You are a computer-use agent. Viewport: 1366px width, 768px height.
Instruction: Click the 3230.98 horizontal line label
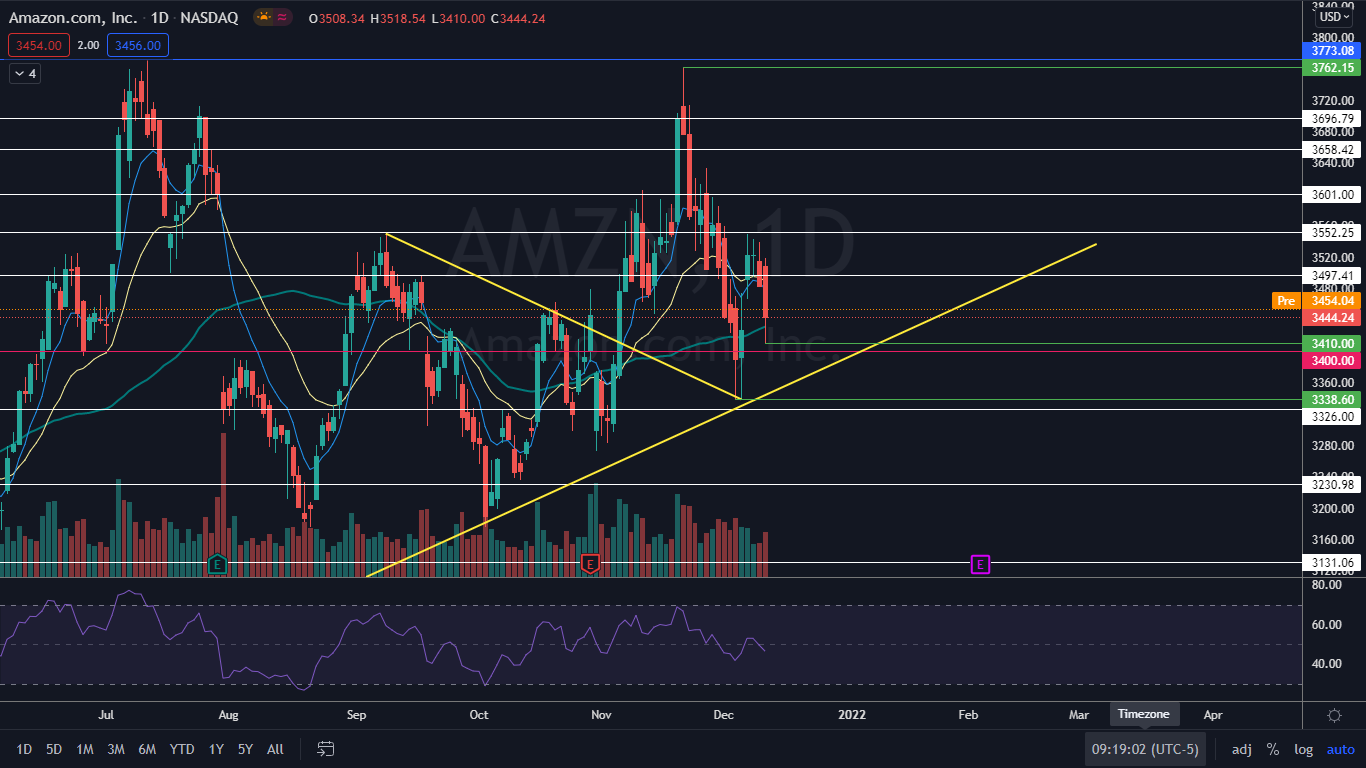click(x=1333, y=485)
